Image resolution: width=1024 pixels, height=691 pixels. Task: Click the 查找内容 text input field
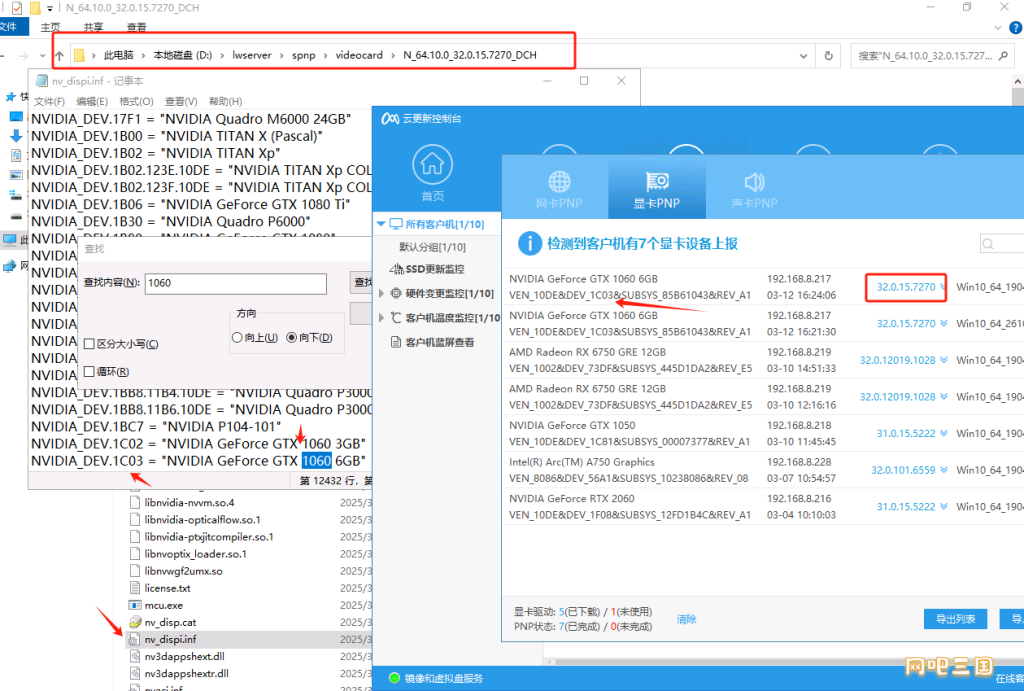(235, 284)
